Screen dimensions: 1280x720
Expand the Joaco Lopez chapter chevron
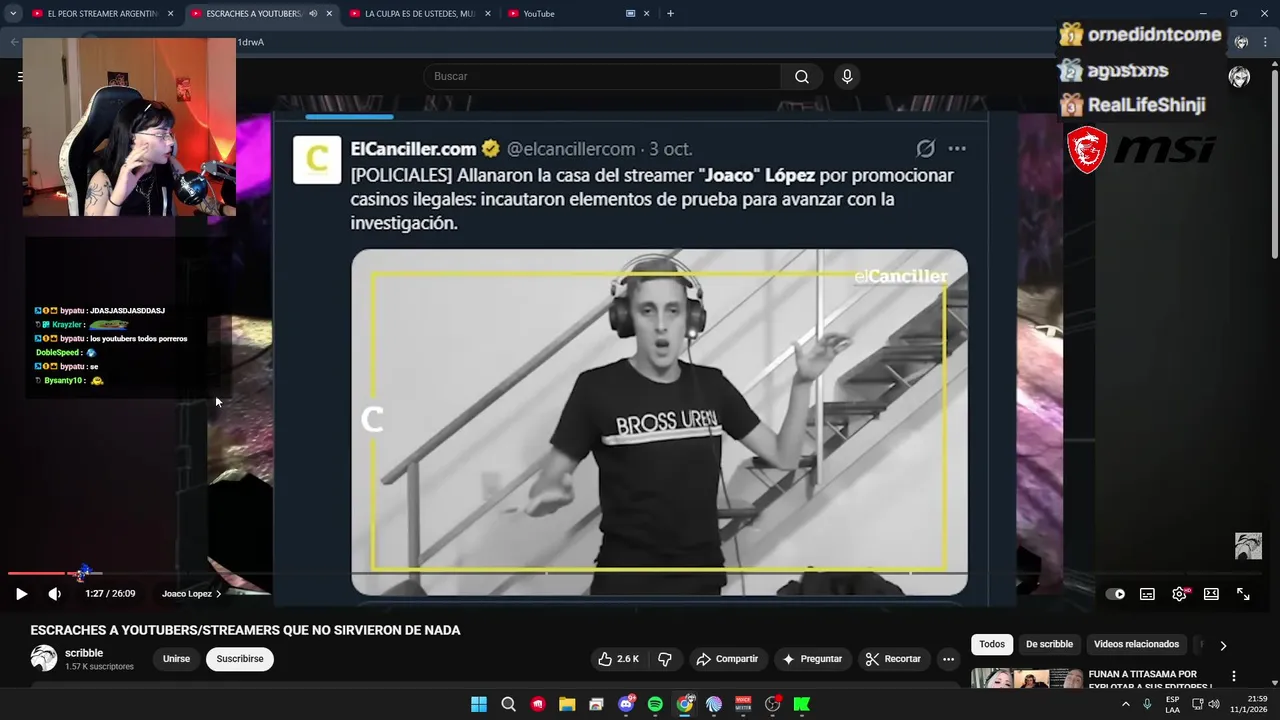(218, 594)
